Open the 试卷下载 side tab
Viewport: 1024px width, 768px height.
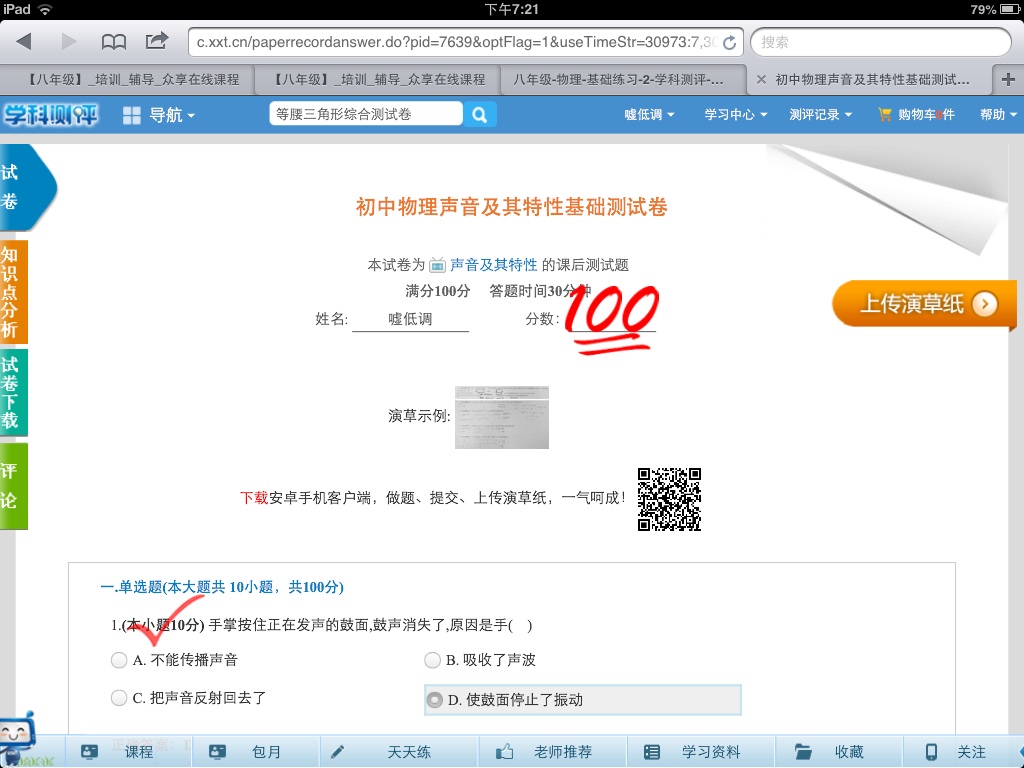[x=13, y=392]
